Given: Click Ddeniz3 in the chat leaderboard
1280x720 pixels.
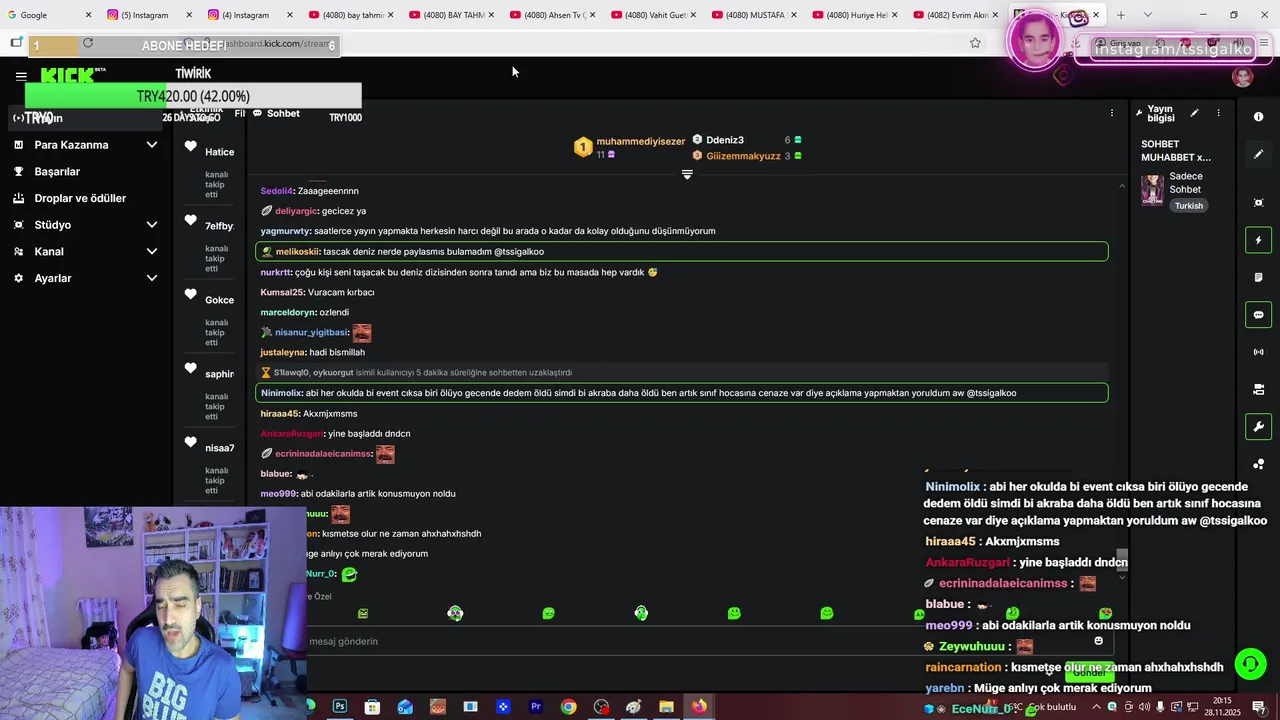Looking at the screenshot, I should point(725,140).
